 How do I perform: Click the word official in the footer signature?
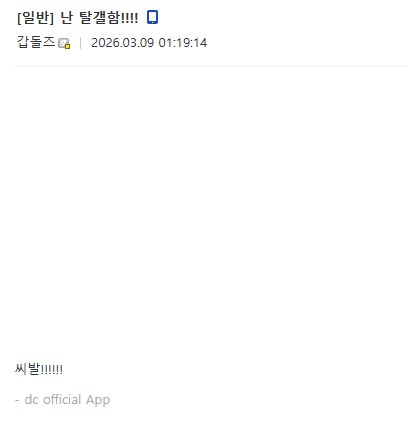click(x=62, y=399)
